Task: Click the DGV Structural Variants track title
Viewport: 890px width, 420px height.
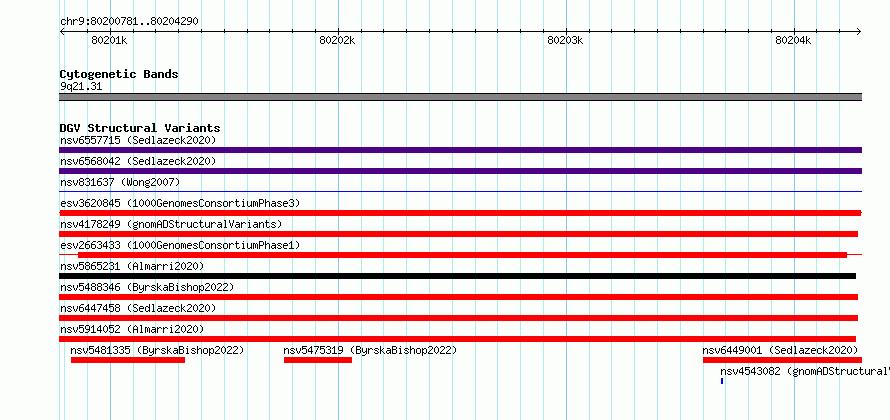Action: pyautogui.click(x=140, y=128)
